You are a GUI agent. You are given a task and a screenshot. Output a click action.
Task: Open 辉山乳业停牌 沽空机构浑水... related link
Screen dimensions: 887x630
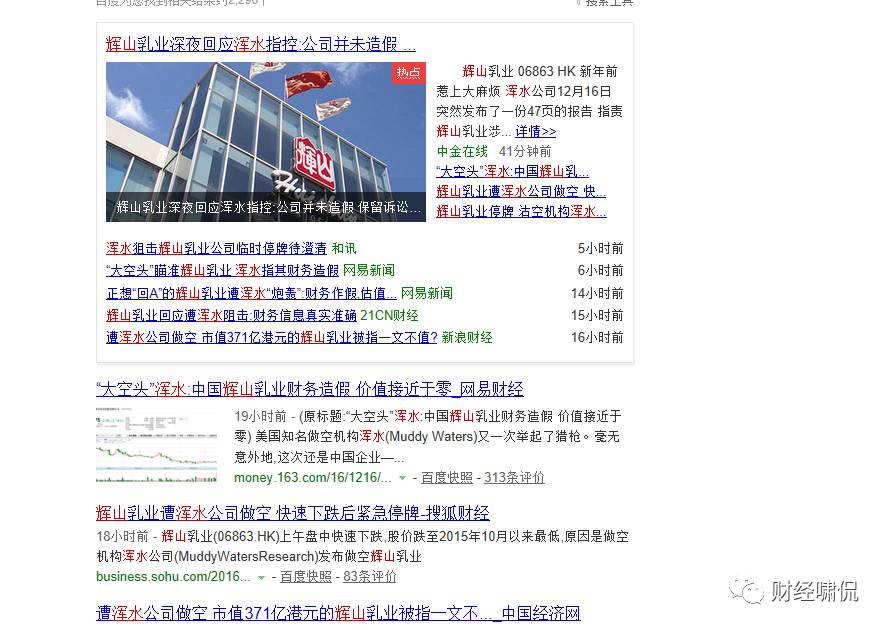coord(521,212)
